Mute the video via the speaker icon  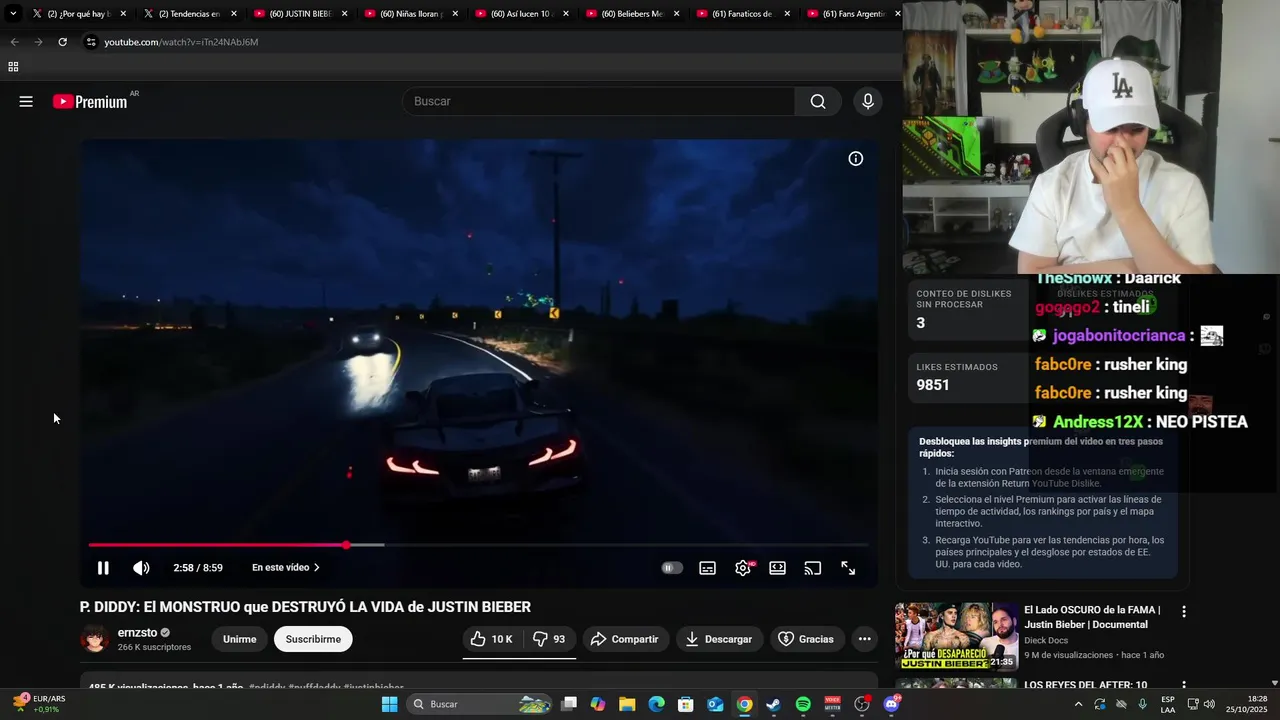coord(141,568)
